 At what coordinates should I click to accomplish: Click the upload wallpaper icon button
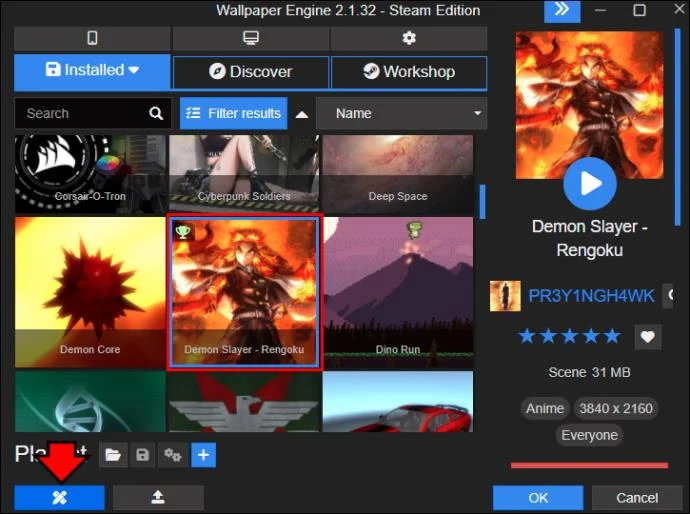coord(158,497)
